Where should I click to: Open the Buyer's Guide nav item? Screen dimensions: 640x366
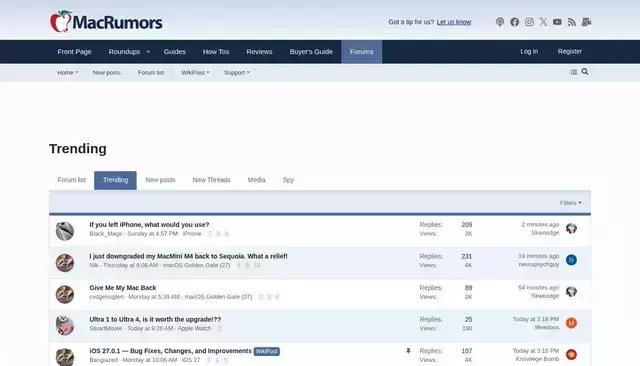tap(311, 52)
